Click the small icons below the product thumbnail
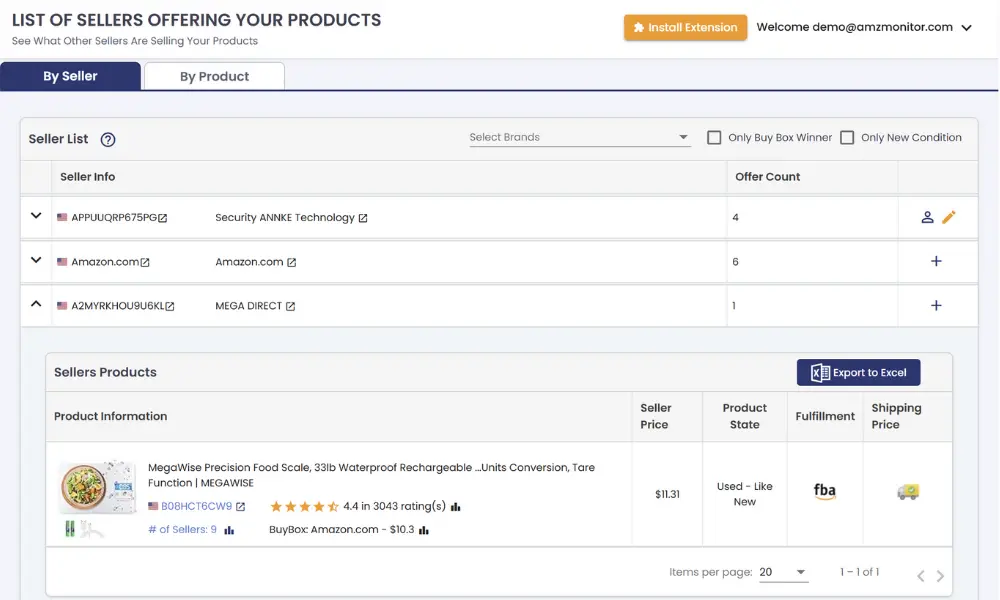This screenshot has height=600, width=1000. tap(84, 529)
